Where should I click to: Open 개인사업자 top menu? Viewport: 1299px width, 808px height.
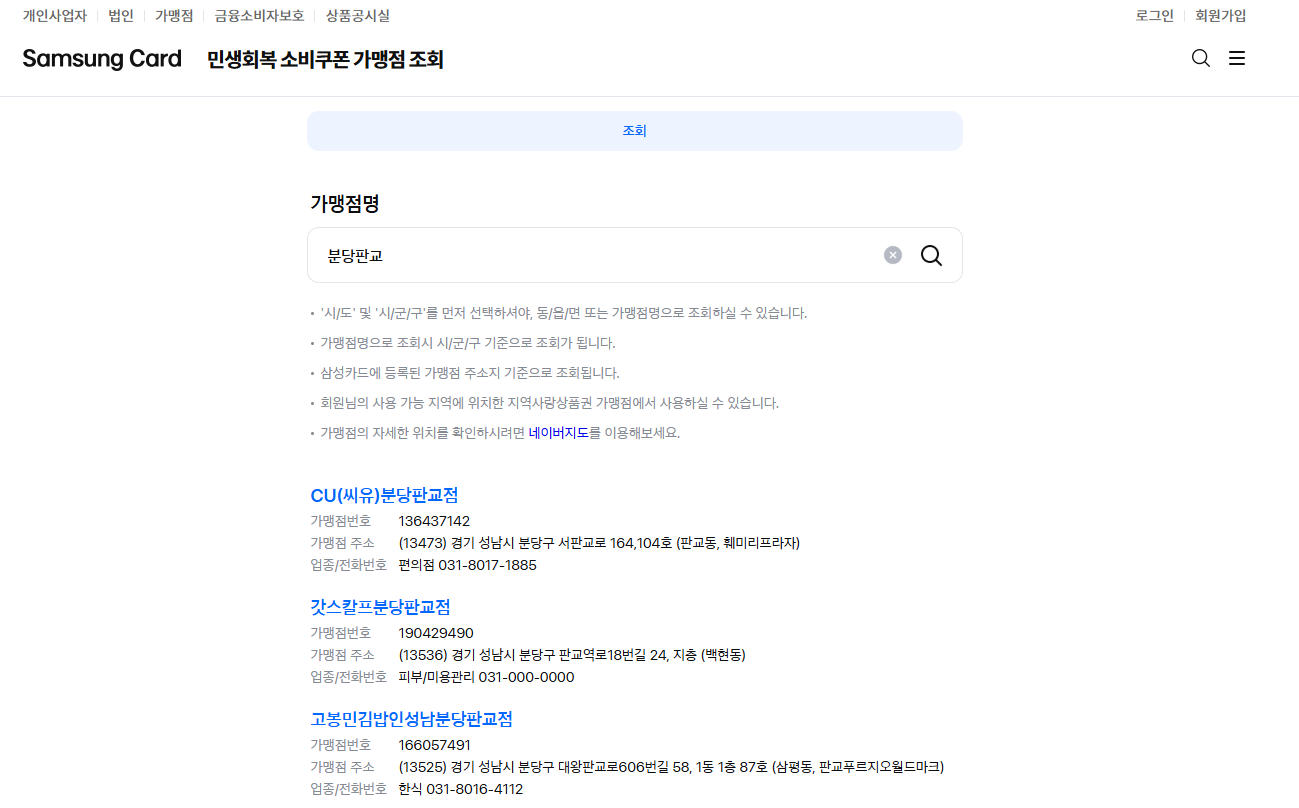[55, 16]
